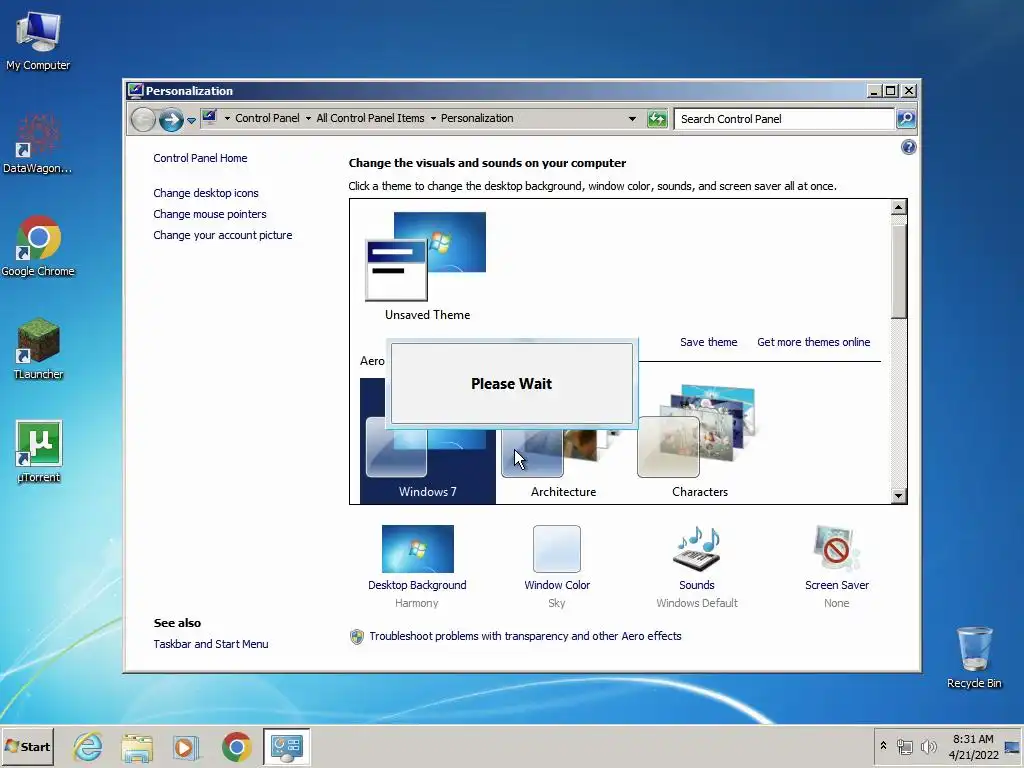Image resolution: width=1024 pixels, height=768 pixels.
Task: Click the Please Wait dialog
Action: (511, 383)
